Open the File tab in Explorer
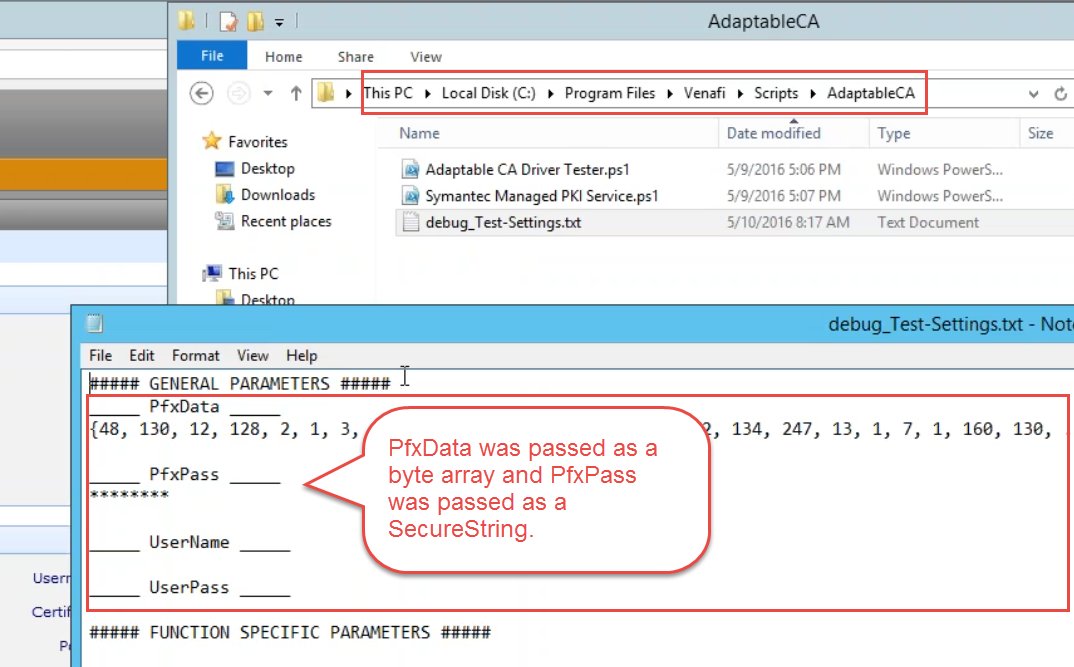 point(212,57)
